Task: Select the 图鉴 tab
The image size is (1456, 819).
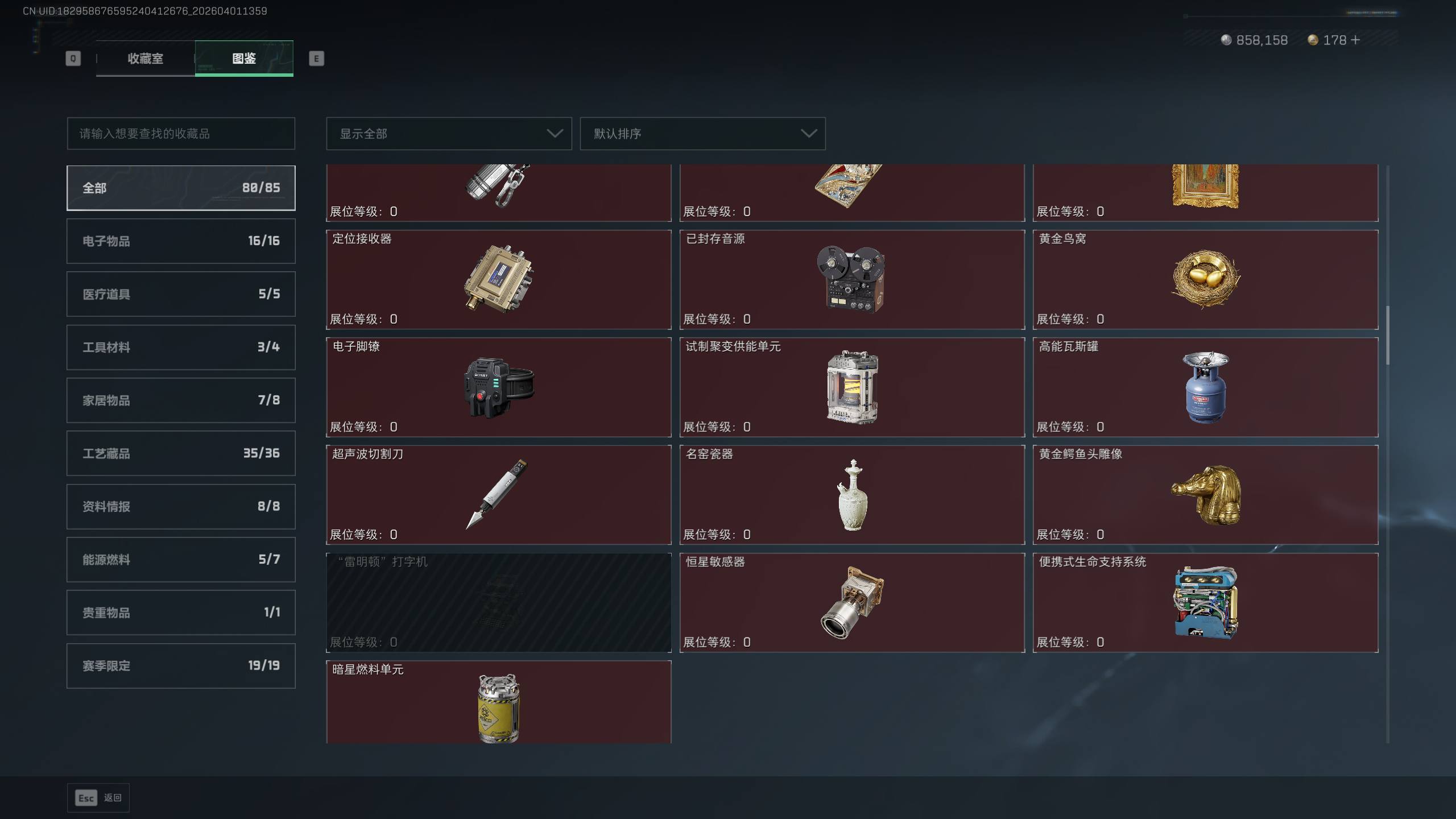Action: click(244, 58)
